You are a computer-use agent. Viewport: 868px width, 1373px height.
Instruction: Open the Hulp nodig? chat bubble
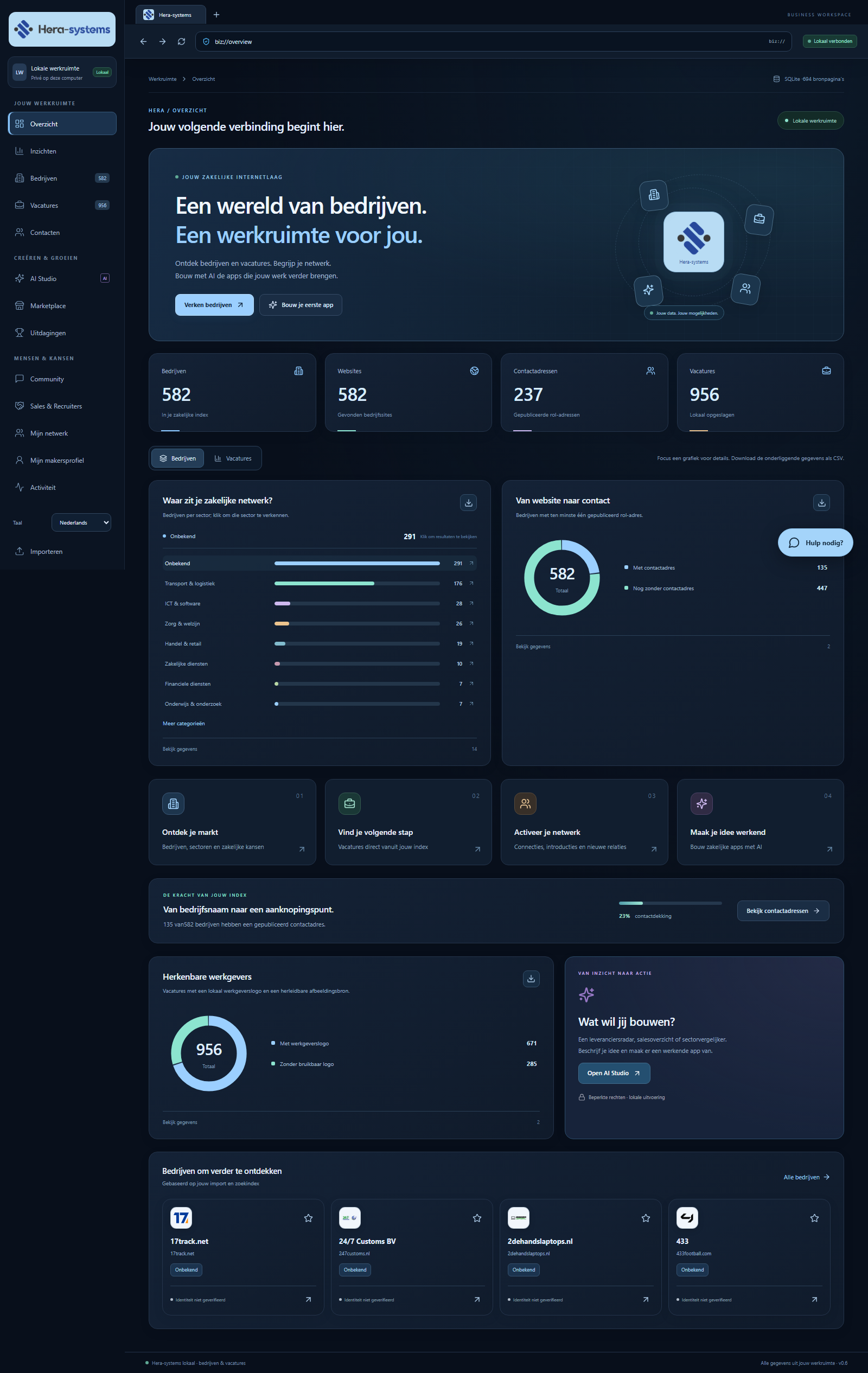pos(815,542)
